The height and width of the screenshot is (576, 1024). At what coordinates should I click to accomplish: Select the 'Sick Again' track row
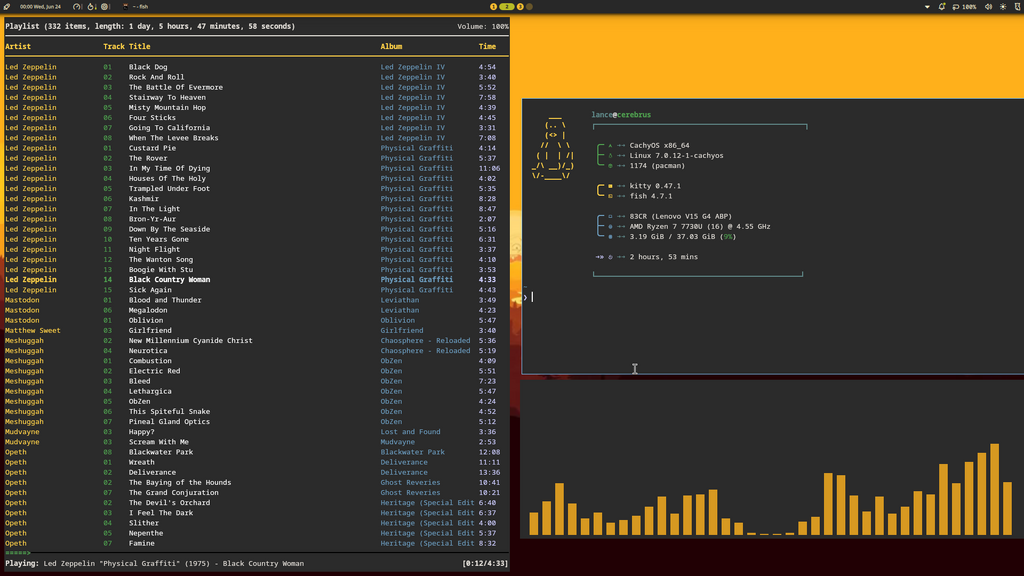pos(256,290)
